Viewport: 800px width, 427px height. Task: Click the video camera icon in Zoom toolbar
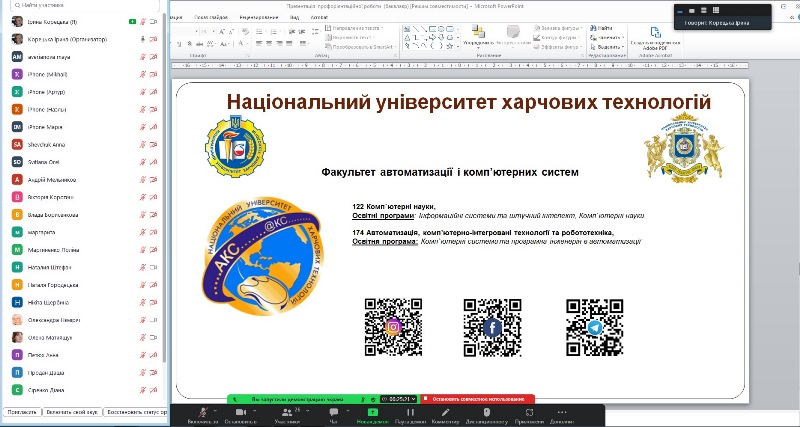240,411
